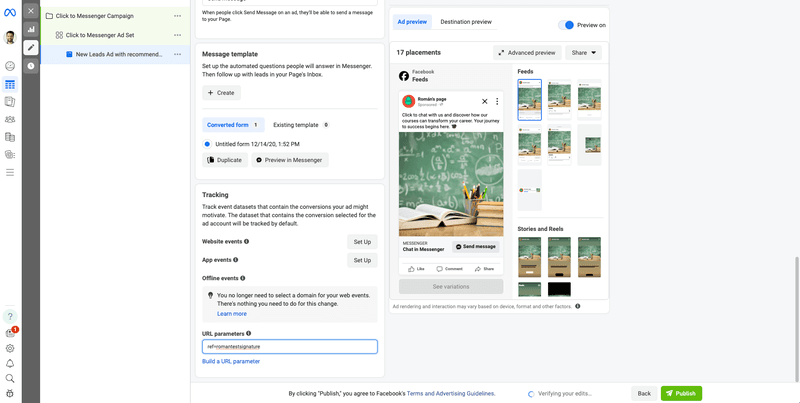
Task: Switch to the Destination preview tab
Action: (466, 22)
